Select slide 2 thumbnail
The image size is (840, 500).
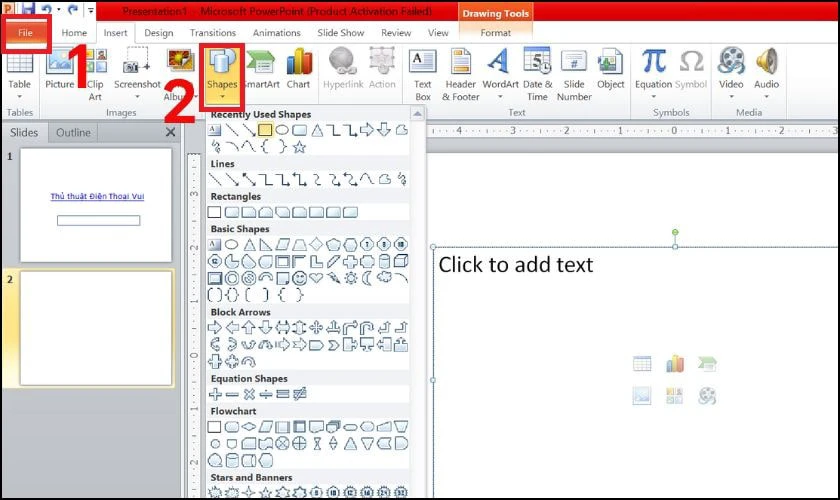pos(96,328)
